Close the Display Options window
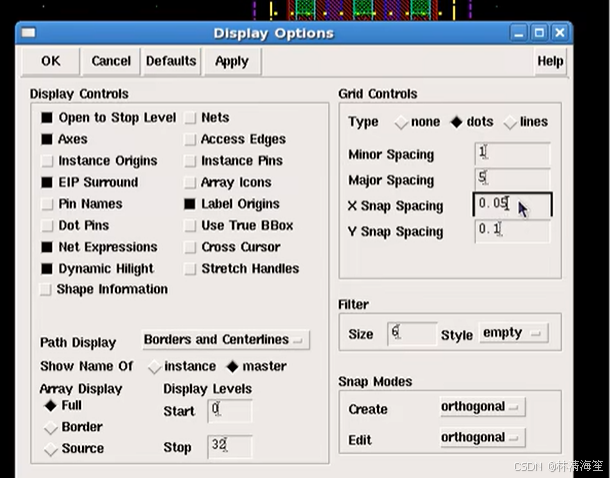The image size is (610, 478). point(560,33)
